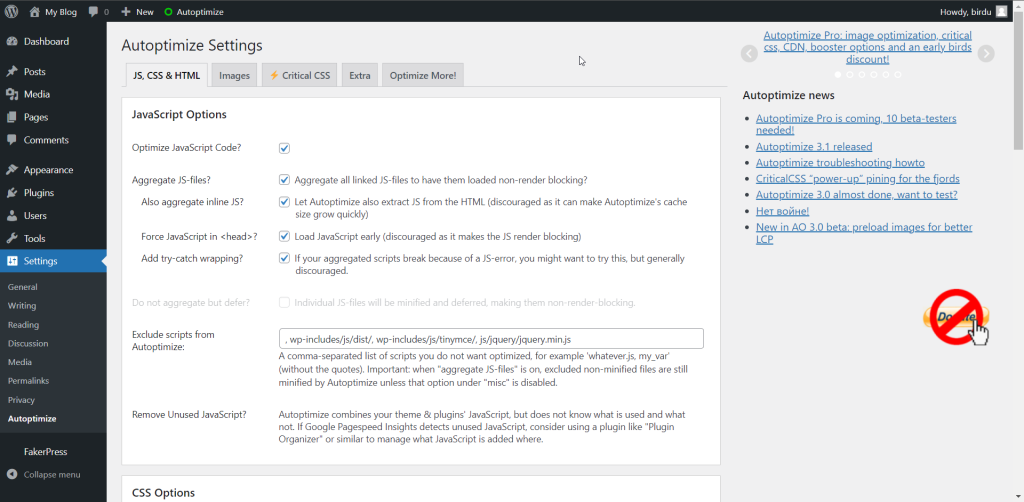The image size is (1024, 502).
Task: Open 'Autoptimize 3.1 released' link
Action: click(814, 147)
